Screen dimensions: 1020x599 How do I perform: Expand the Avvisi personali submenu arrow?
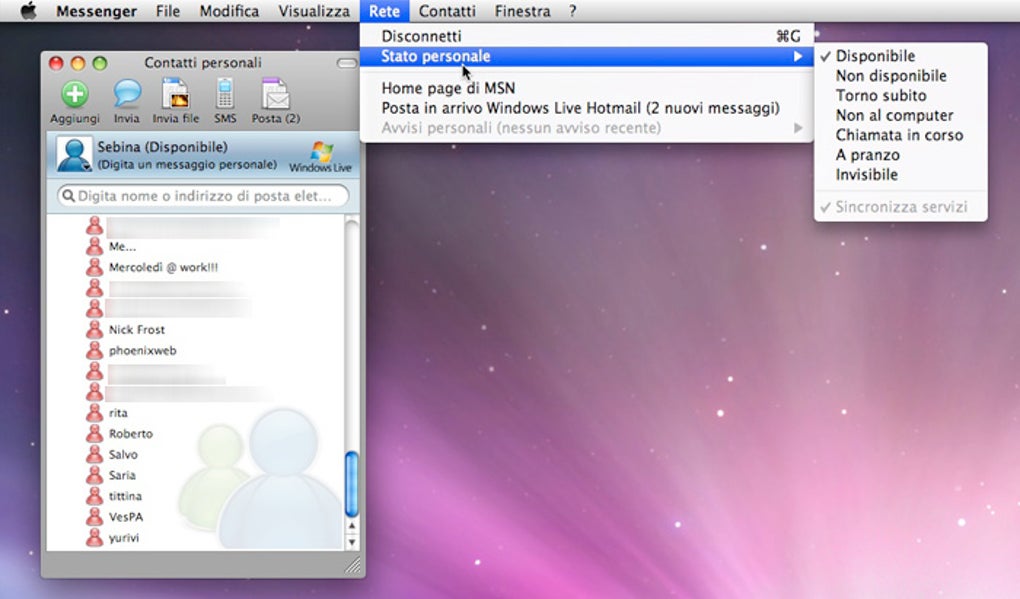(x=798, y=128)
